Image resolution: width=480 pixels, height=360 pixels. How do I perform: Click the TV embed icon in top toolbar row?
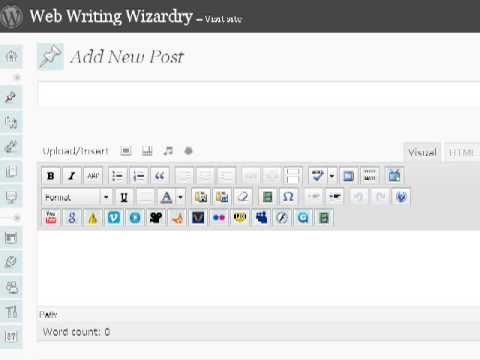pyautogui.click(x=394, y=176)
